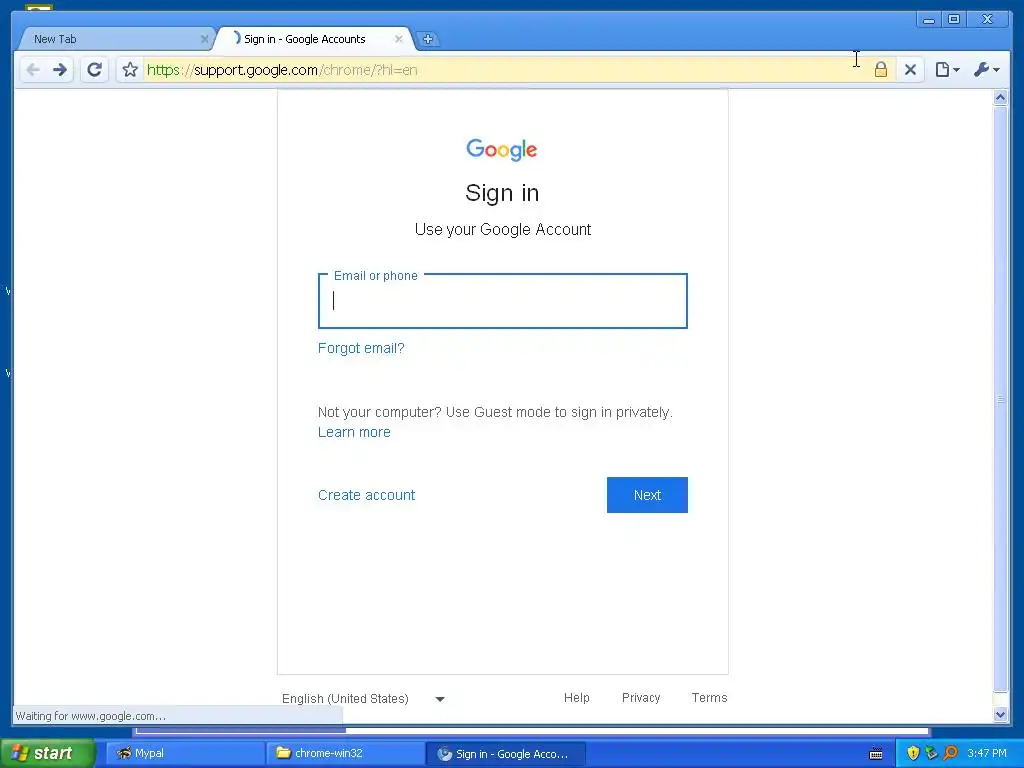Click the 3:47 PM clock
1024x768 pixels.
[x=987, y=754]
